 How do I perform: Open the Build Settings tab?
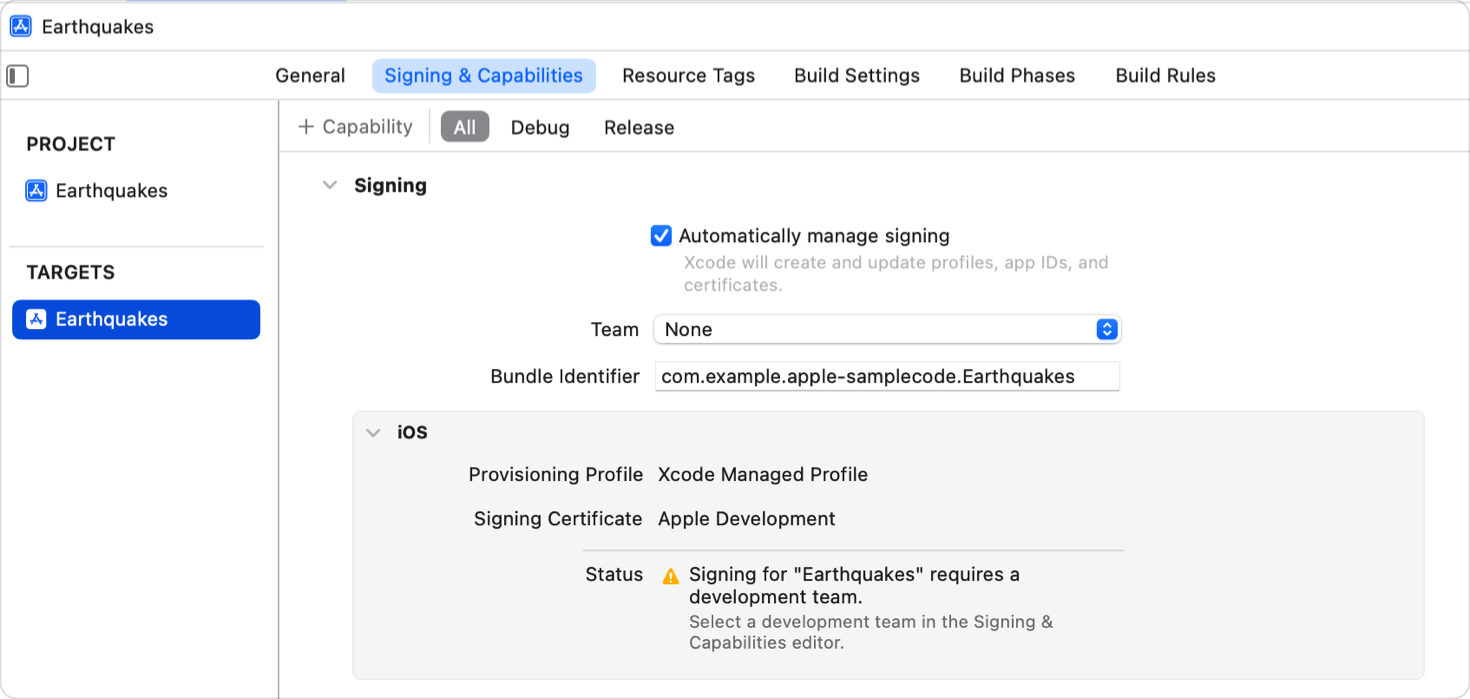856,76
